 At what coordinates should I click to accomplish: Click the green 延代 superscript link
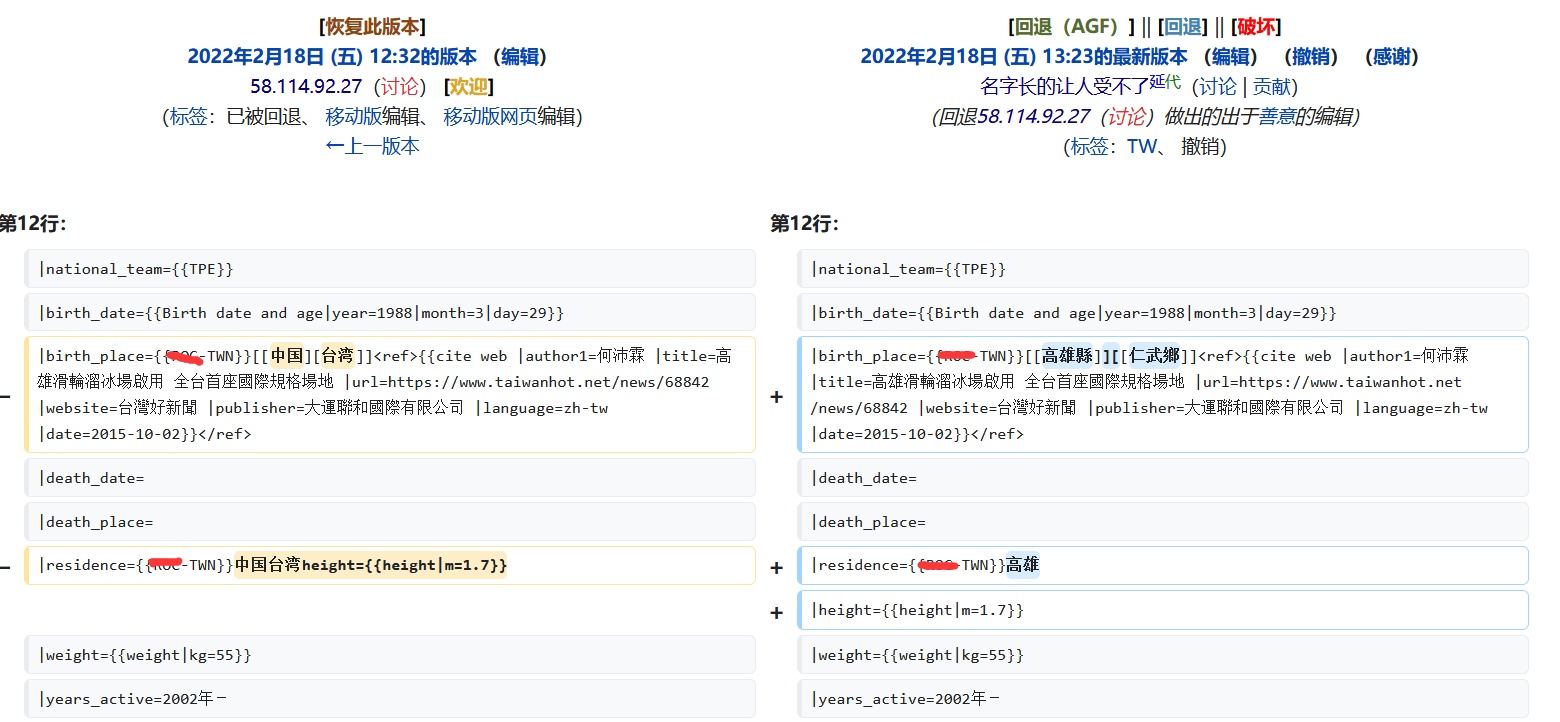(x=1165, y=82)
